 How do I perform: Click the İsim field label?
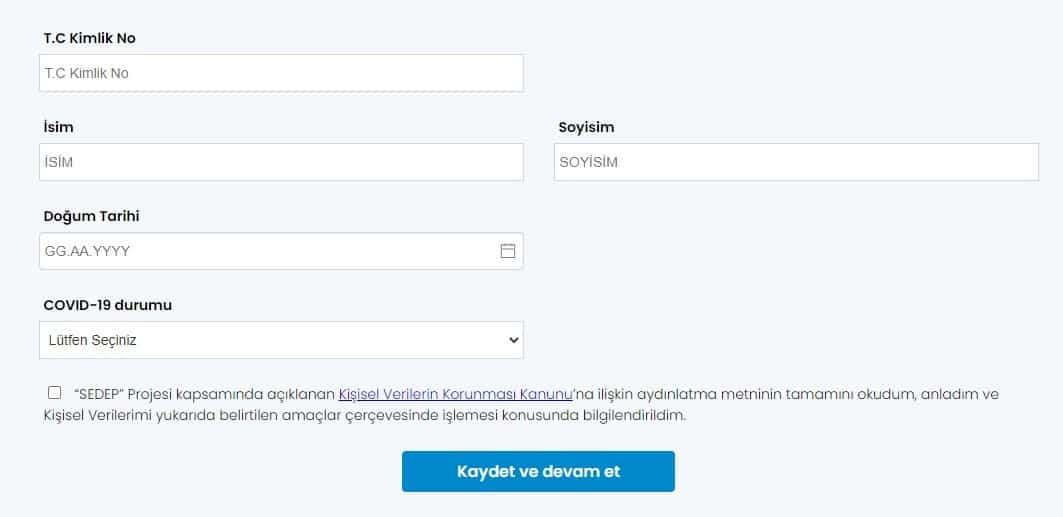58,127
